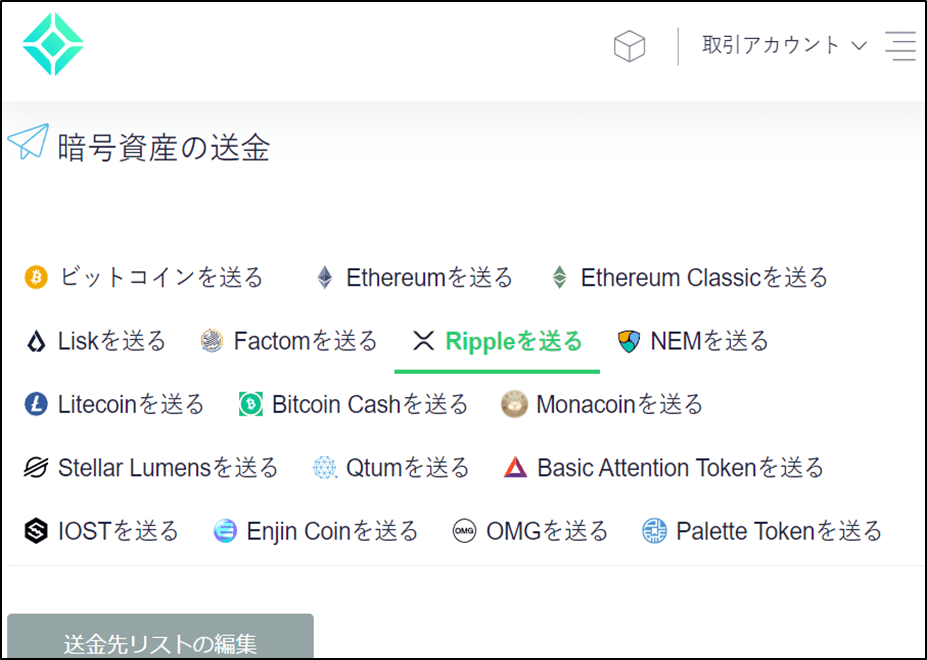The image size is (927, 660).
Task: Open the Stellar Lumensを送る link
Action: (151, 468)
